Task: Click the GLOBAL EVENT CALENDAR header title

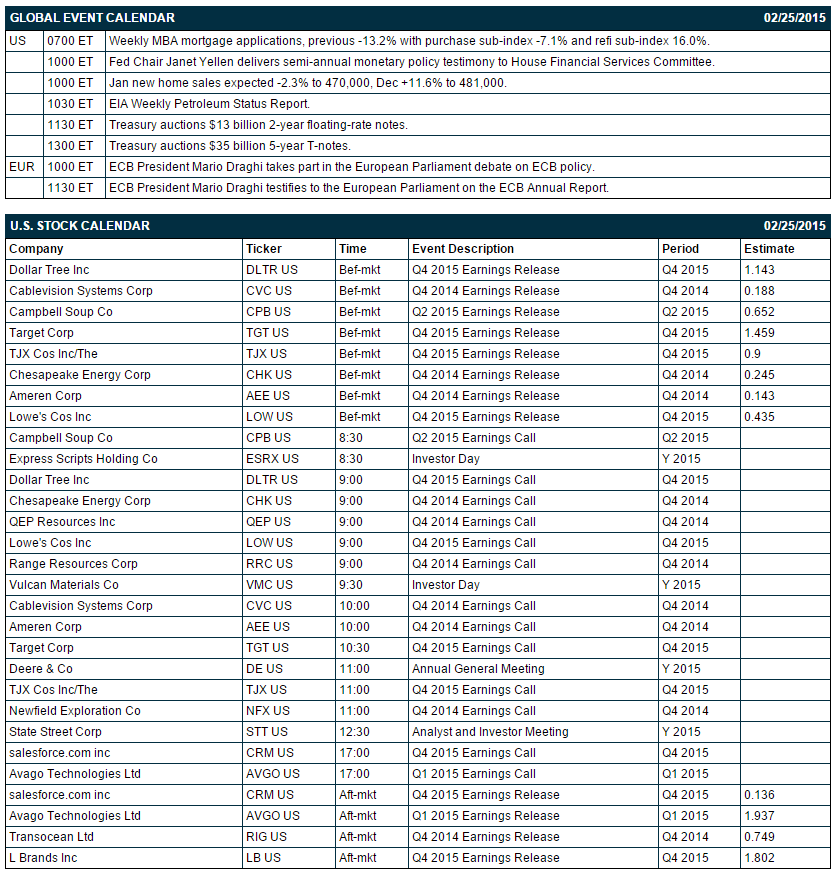Action: tap(92, 18)
